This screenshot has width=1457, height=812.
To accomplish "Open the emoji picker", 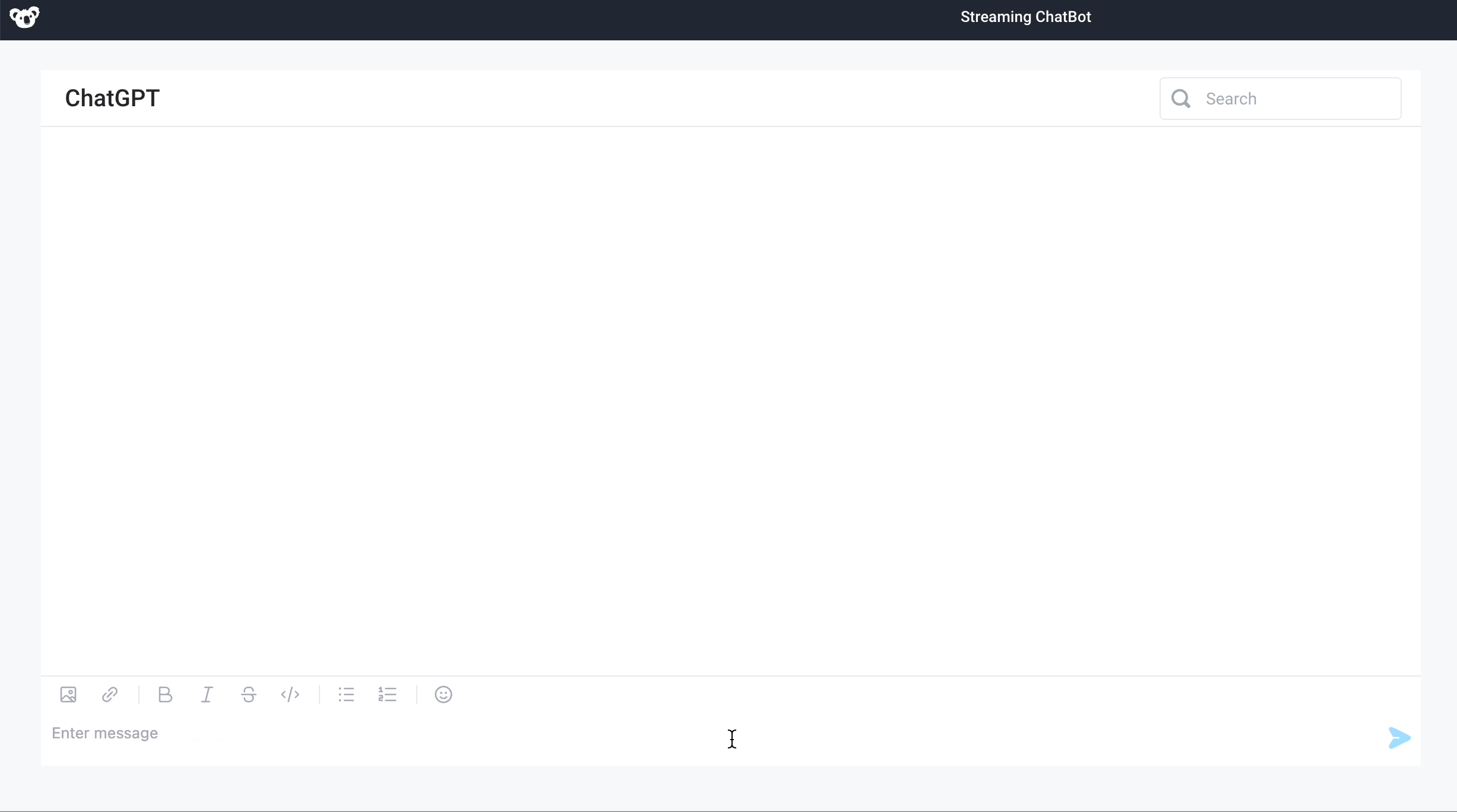I will 444,694.
